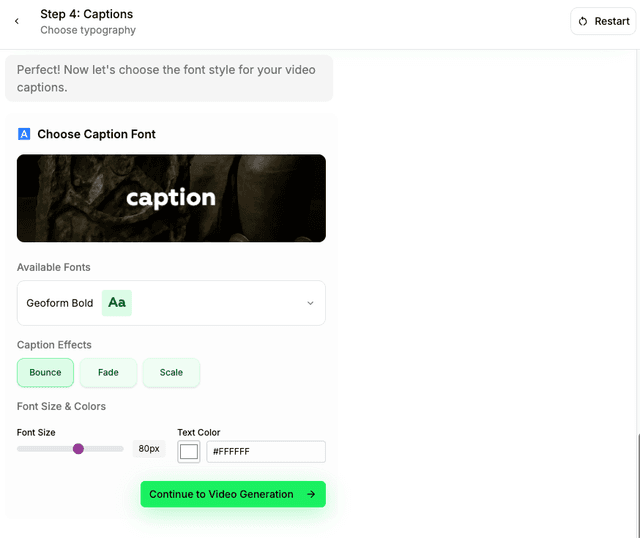The image size is (640, 538).
Task: Enable the Bounce caption effect
Action: pos(45,372)
